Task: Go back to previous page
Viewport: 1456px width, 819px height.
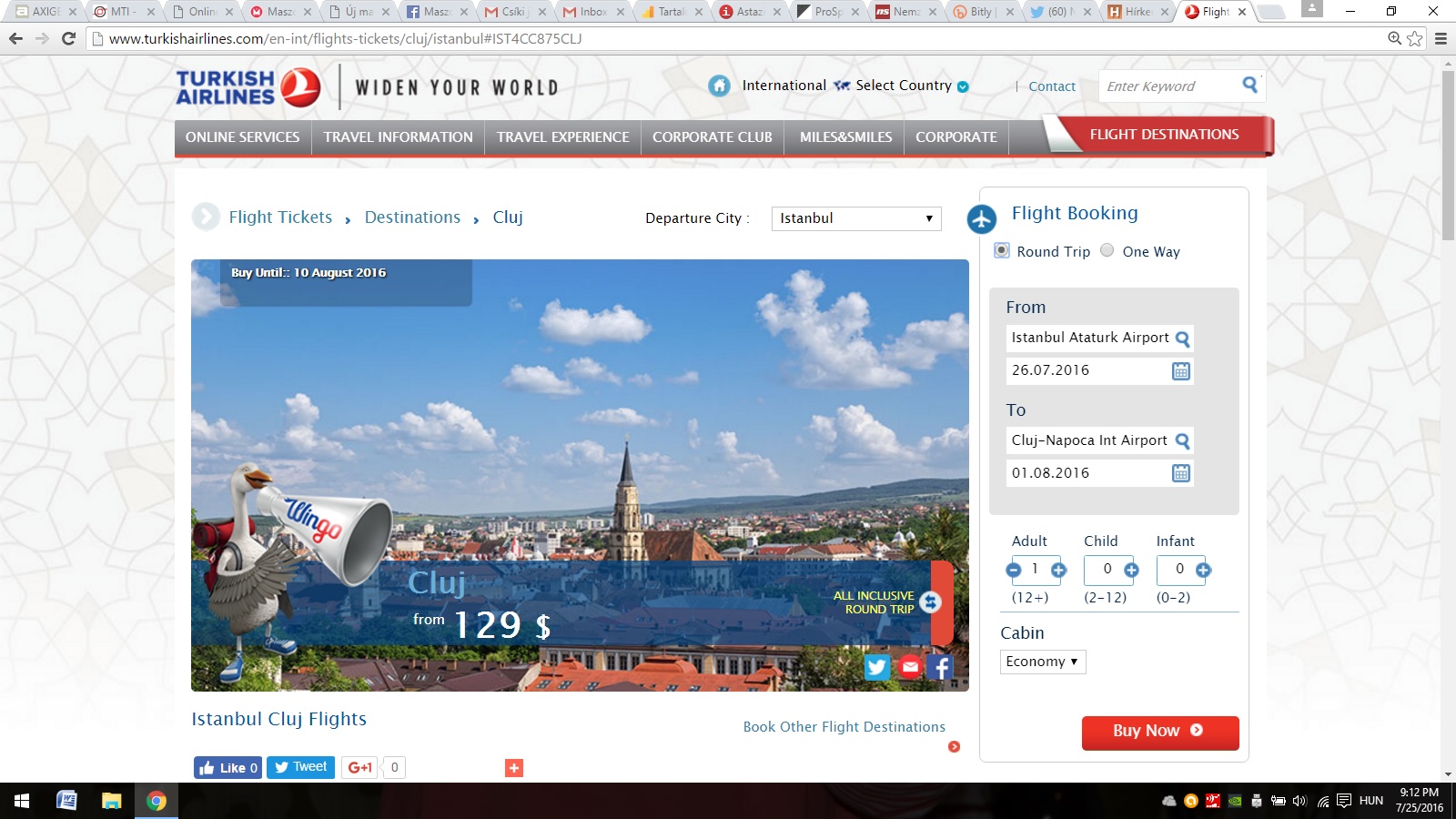Action: tap(15, 38)
